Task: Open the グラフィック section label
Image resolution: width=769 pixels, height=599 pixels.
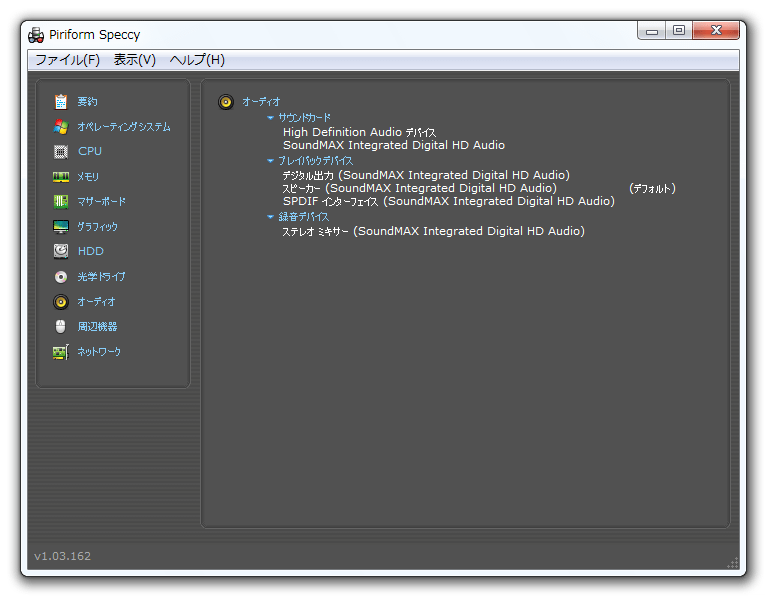Action: click(x=98, y=227)
